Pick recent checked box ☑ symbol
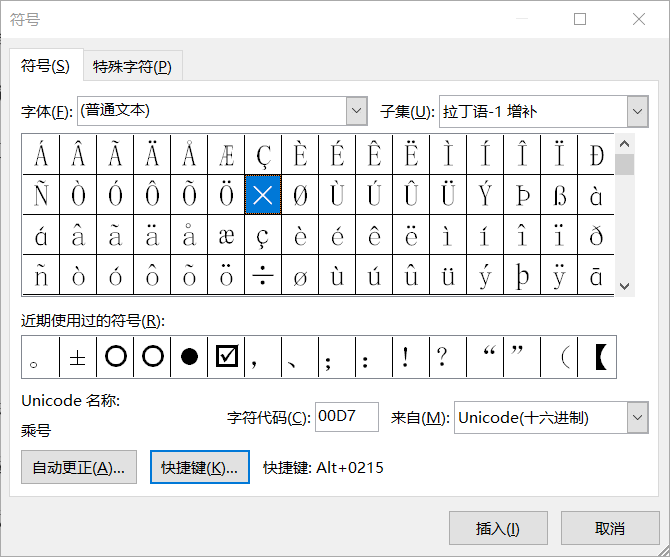Image resolution: width=670 pixels, height=557 pixels. tap(226, 357)
